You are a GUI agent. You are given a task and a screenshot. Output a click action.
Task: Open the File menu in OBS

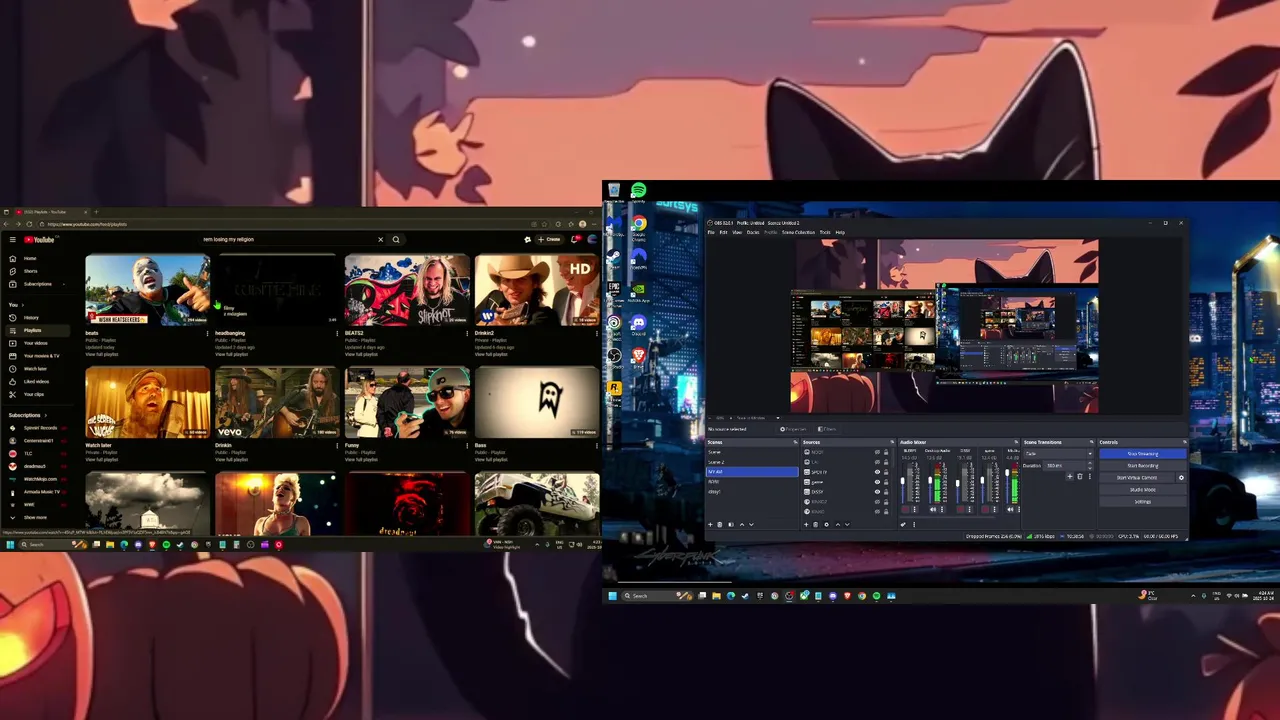pyautogui.click(x=711, y=232)
